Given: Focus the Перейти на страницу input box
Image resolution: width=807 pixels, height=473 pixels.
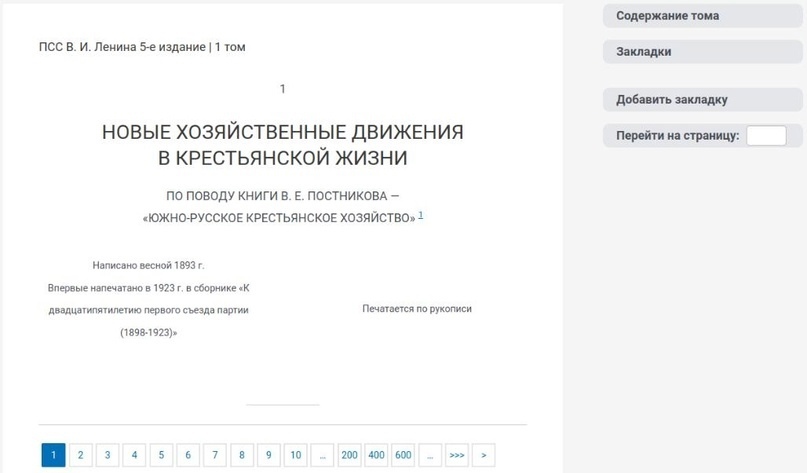Looking at the screenshot, I should [766, 136].
